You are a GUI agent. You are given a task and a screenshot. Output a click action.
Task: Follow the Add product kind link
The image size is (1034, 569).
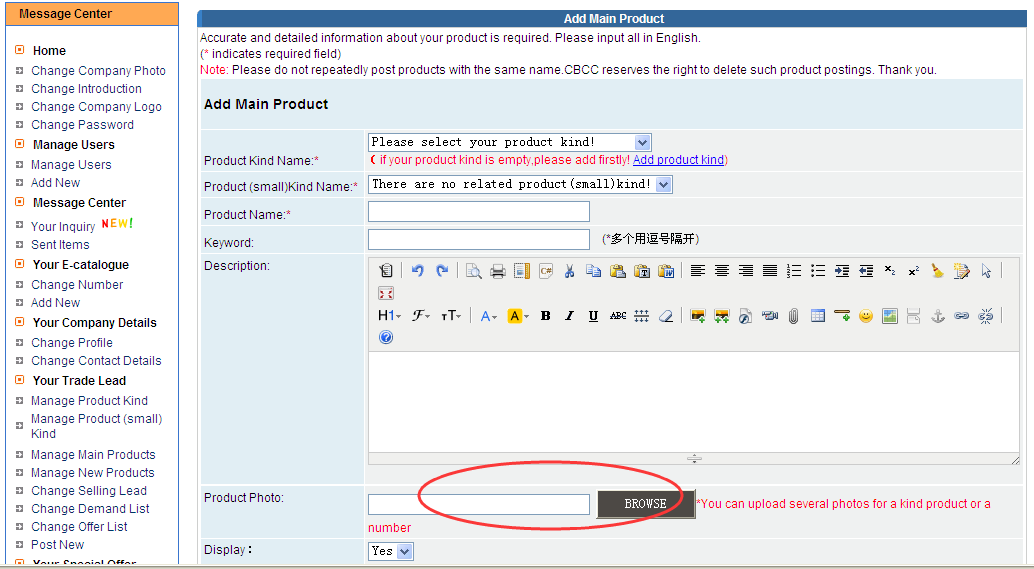[678, 160]
